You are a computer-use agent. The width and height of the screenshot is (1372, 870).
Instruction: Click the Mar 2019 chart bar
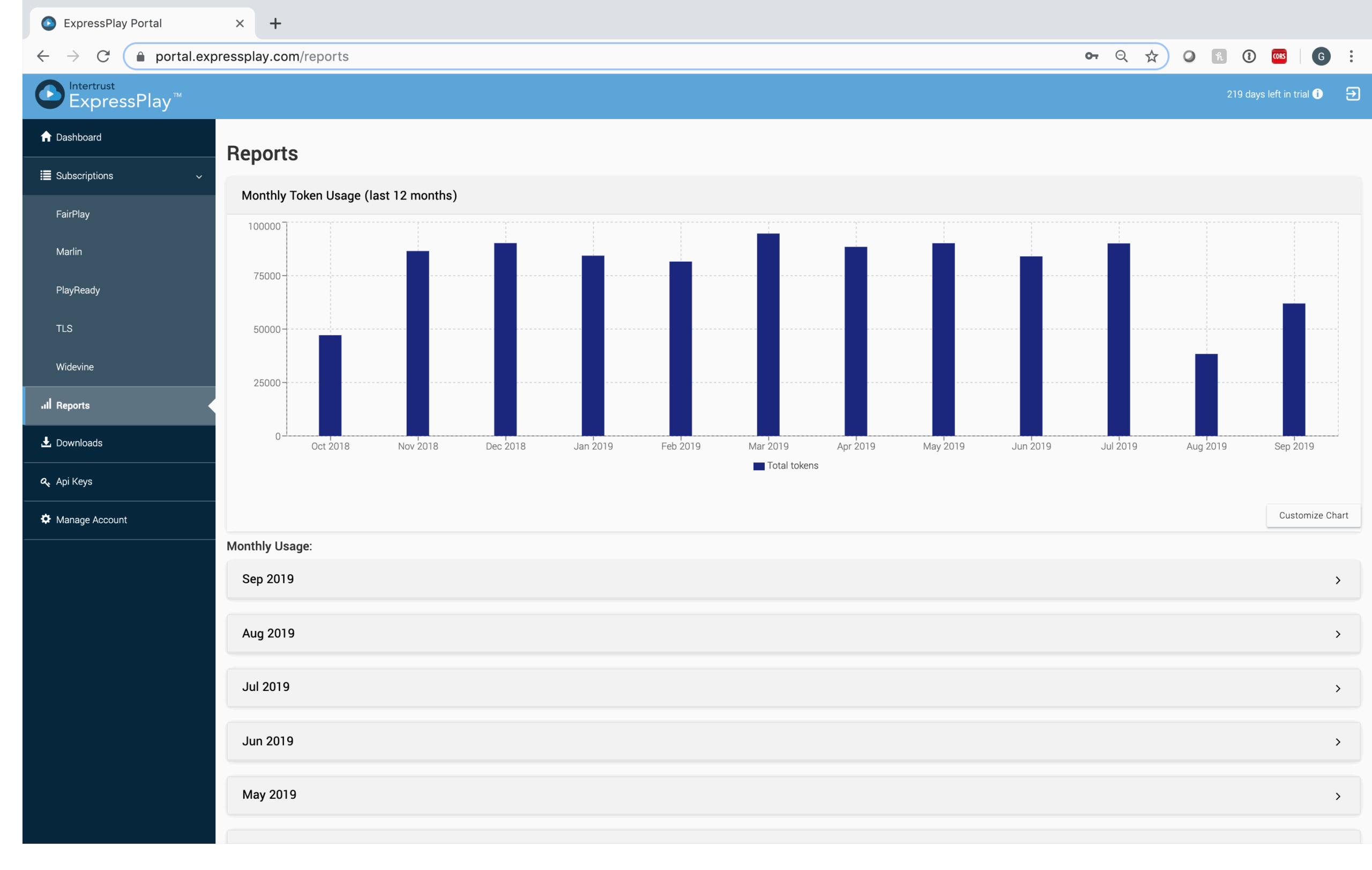click(x=768, y=334)
